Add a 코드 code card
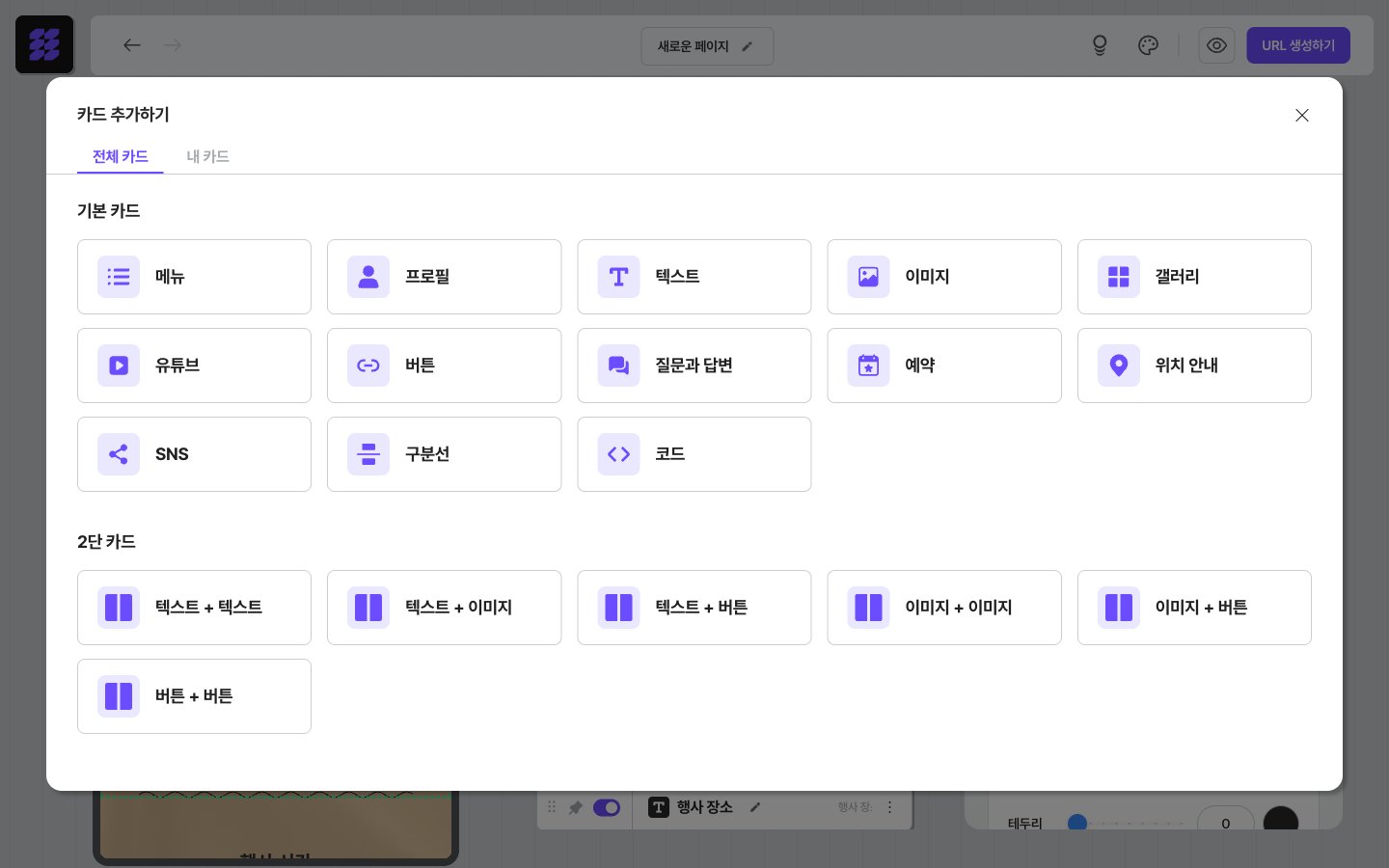This screenshot has width=1389, height=868. tap(694, 454)
